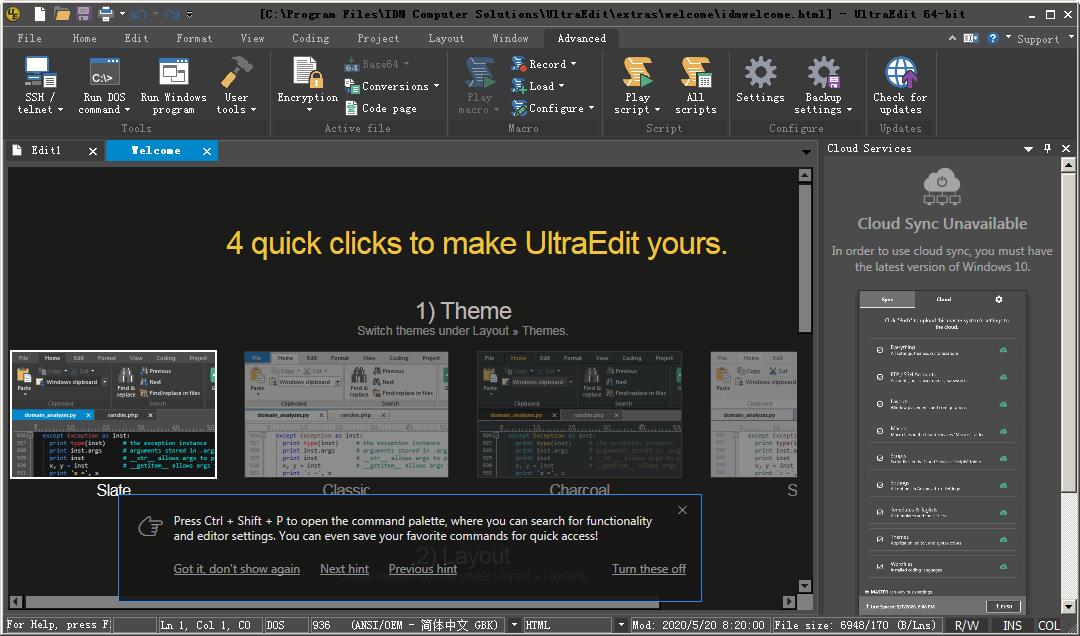Print using the quick access printer icon
This screenshot has width=1080, height=636.
(105, 13)
